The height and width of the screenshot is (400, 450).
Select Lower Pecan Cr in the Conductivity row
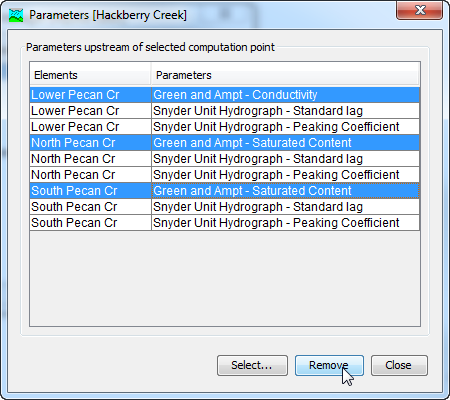[91, 95]
